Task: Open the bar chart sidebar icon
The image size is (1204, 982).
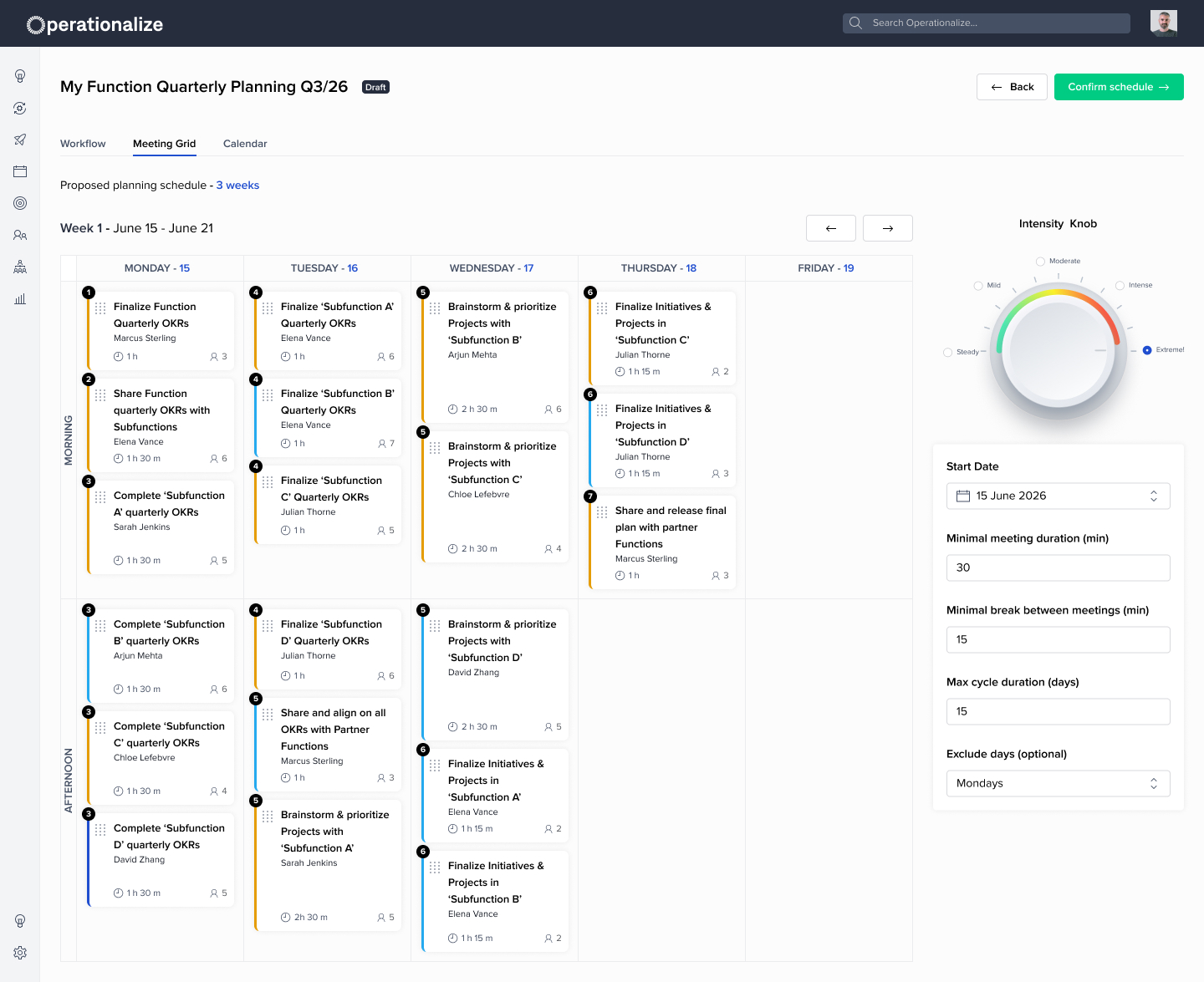Action: (x=20, y=298)
